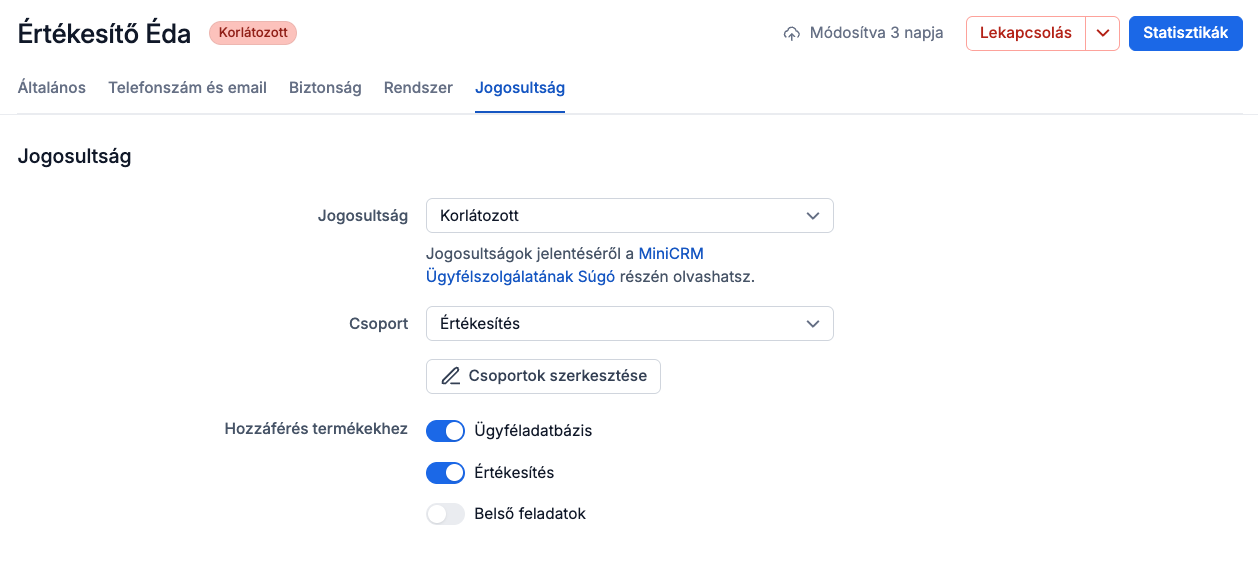Go to the Biztonság tab
Viewport: 1258px width, 565px height.
325,88
